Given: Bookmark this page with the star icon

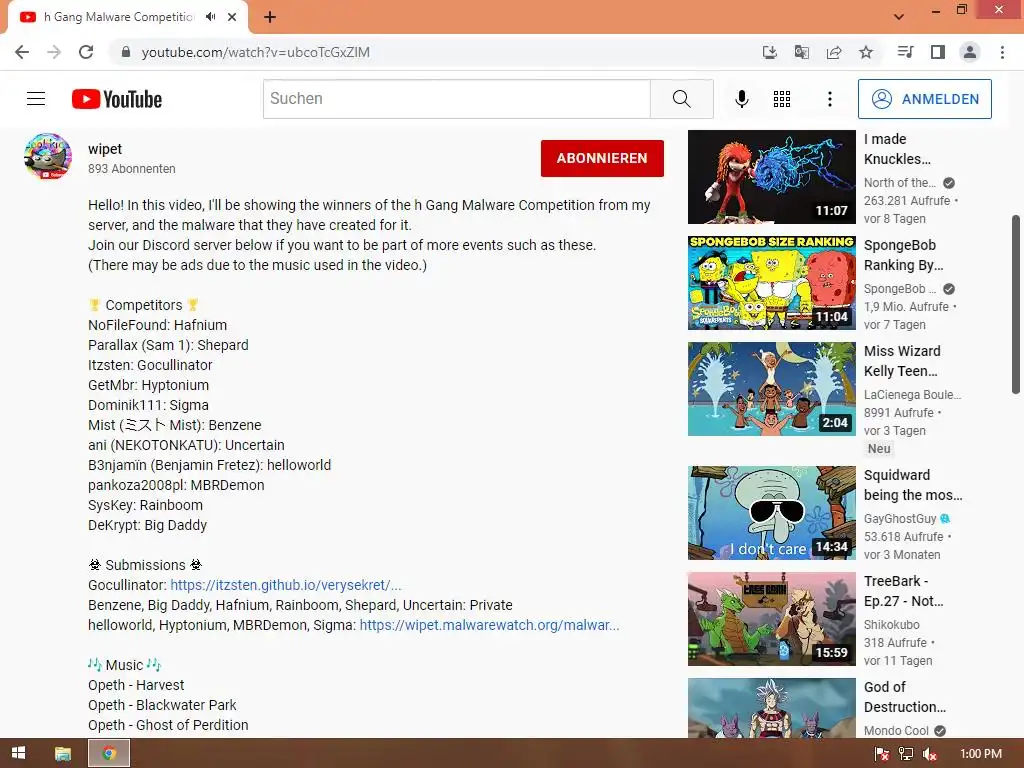Looking at the screenshot, I should click(866, 52).
